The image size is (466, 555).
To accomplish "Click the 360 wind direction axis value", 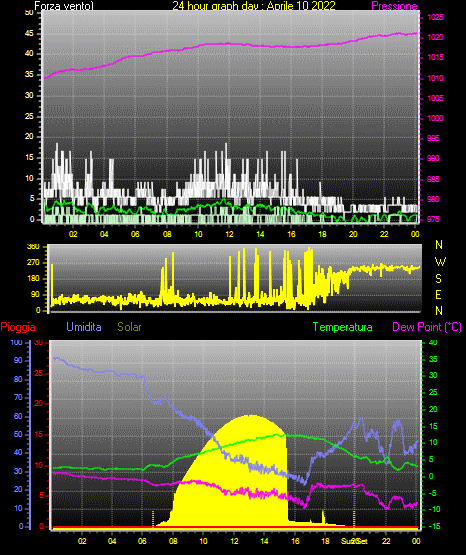I will [34, 247].
